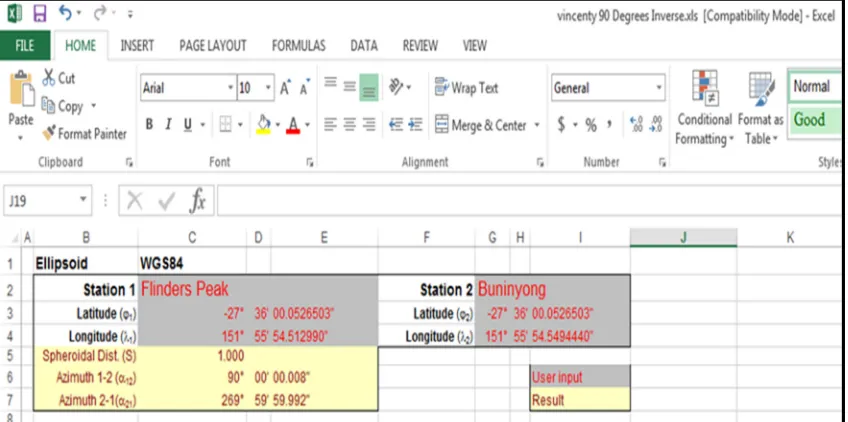Toggle Bold formatting
This screenshot has width=848, height=422.
tap(149, 125)
